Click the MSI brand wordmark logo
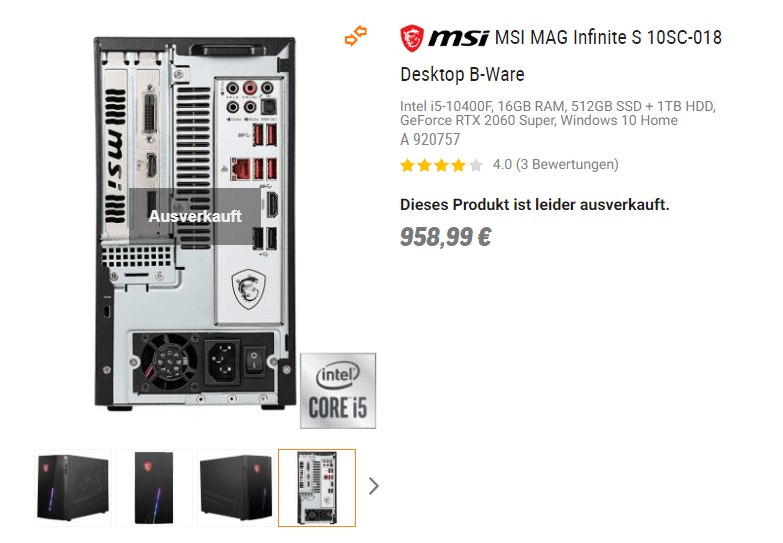This screenshot has height=543, width=783. (458, 38)
